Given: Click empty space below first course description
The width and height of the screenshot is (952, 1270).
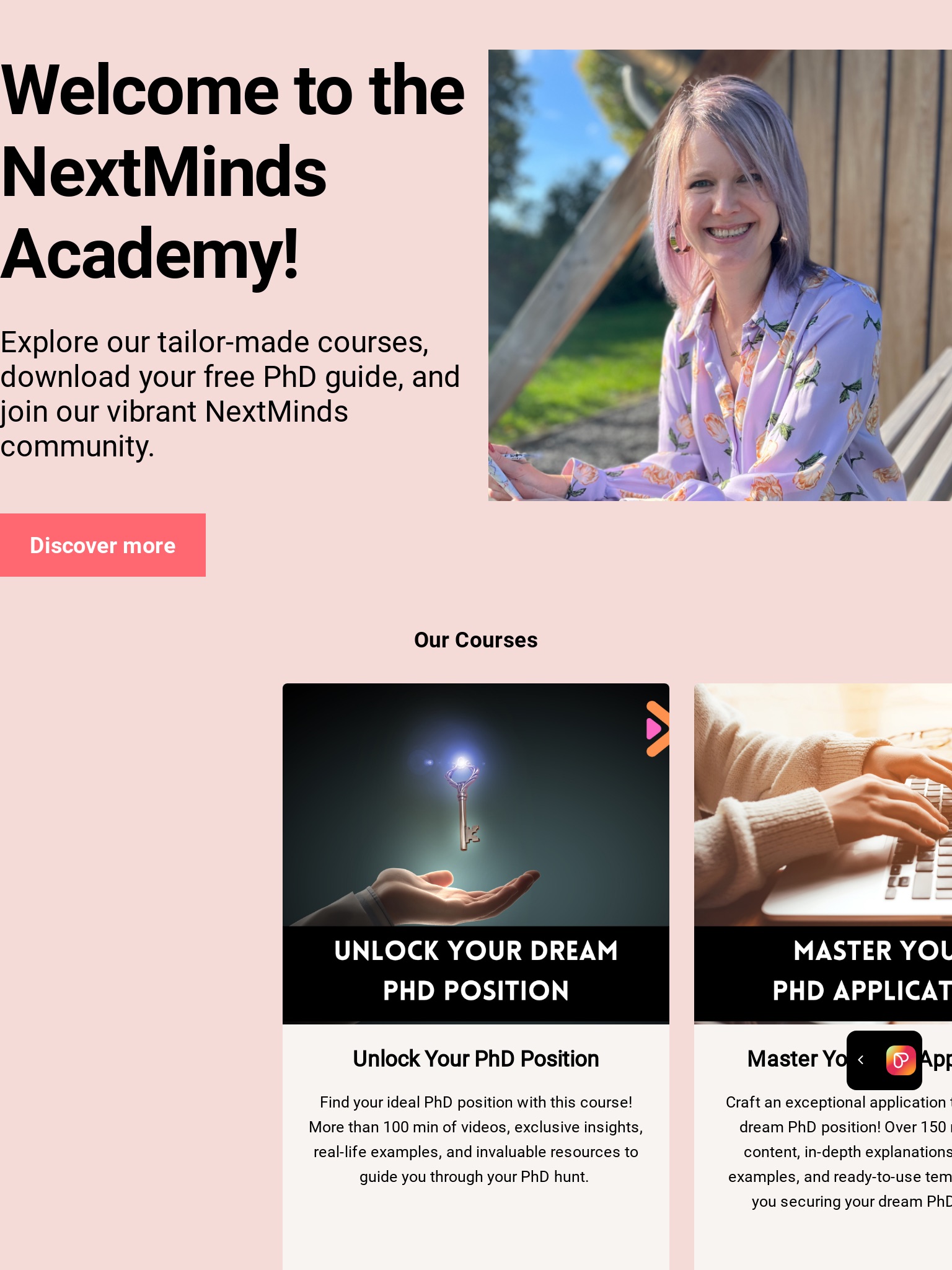Looking at the screenshot, I should 476,1231.
